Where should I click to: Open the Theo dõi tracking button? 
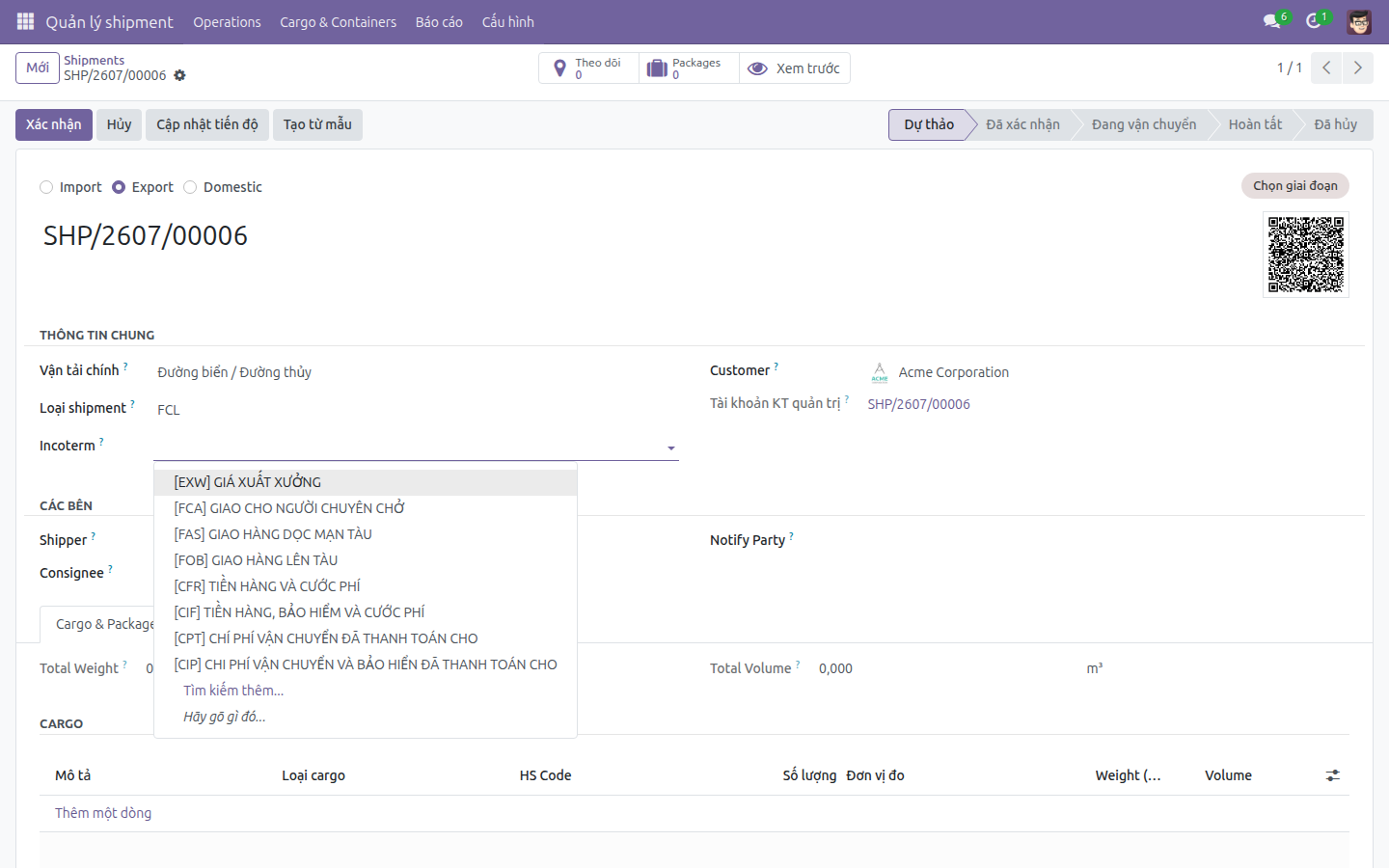(x=588, y=68)
